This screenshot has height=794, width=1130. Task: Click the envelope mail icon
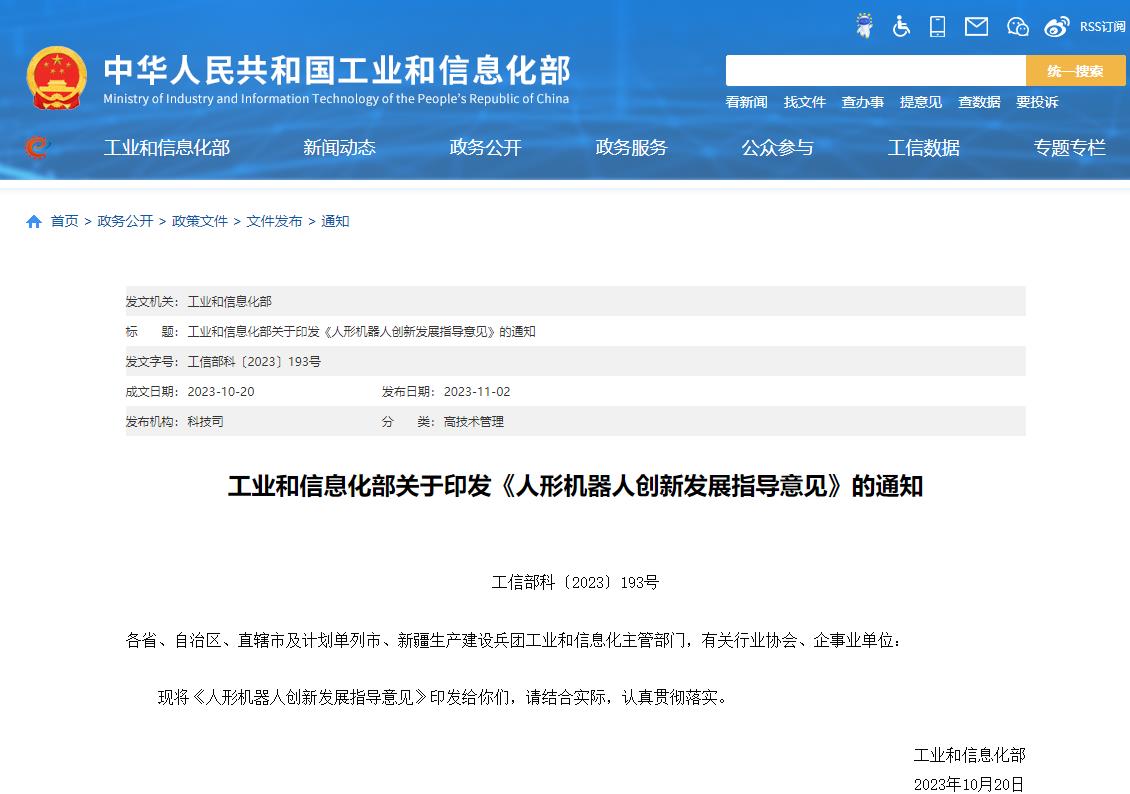click(976, 27)
